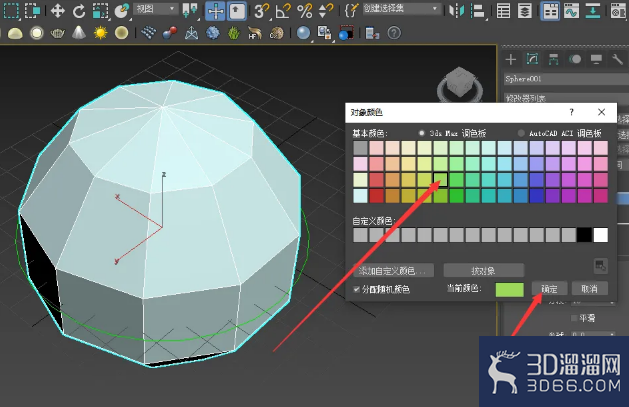Close the 对象颜色 dialog
The width and height of the screenshot is (629, 407).
pyautogui.click(x=601, y=112)
